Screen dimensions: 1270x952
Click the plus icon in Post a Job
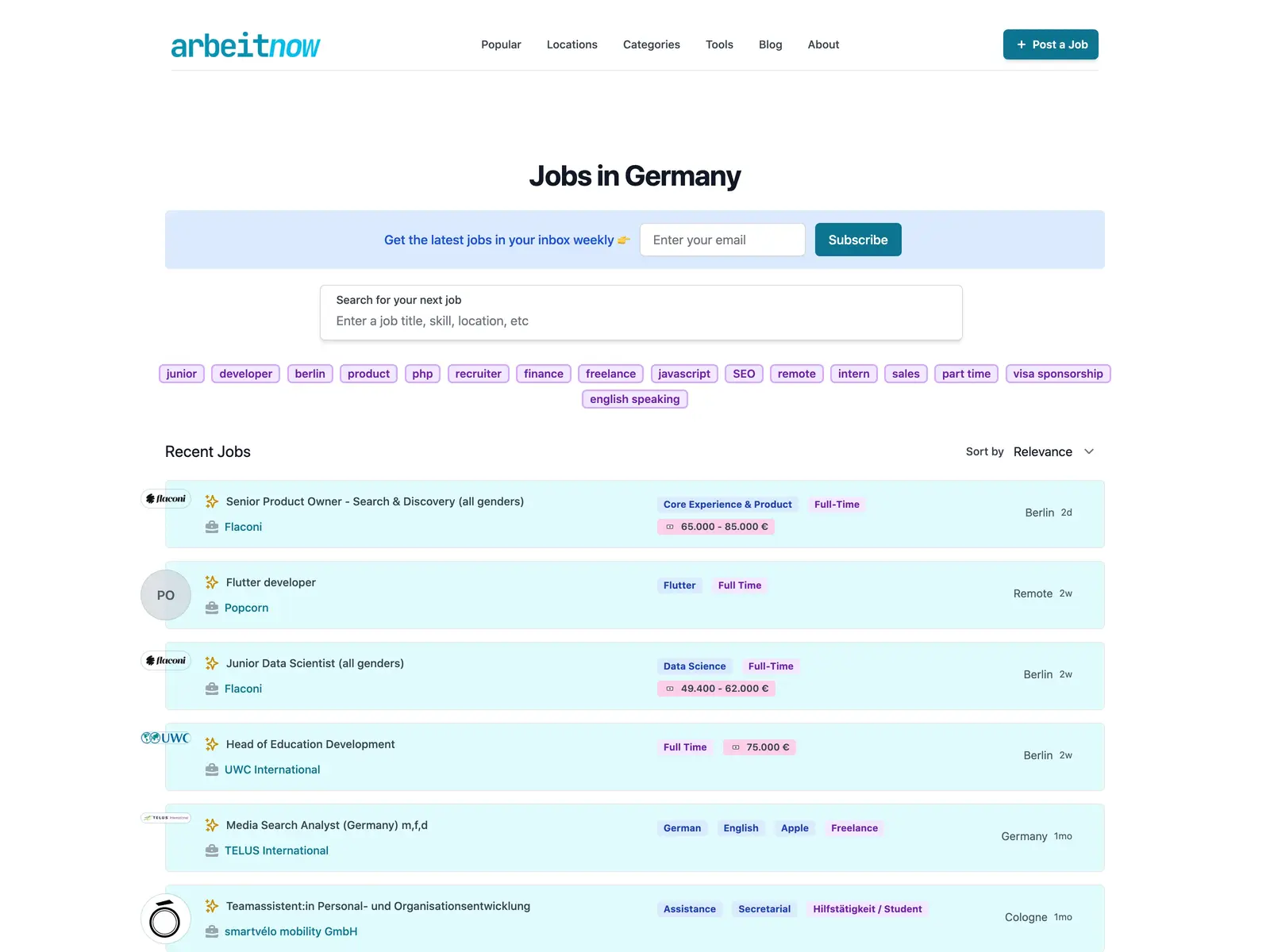tap(1022, 44)
